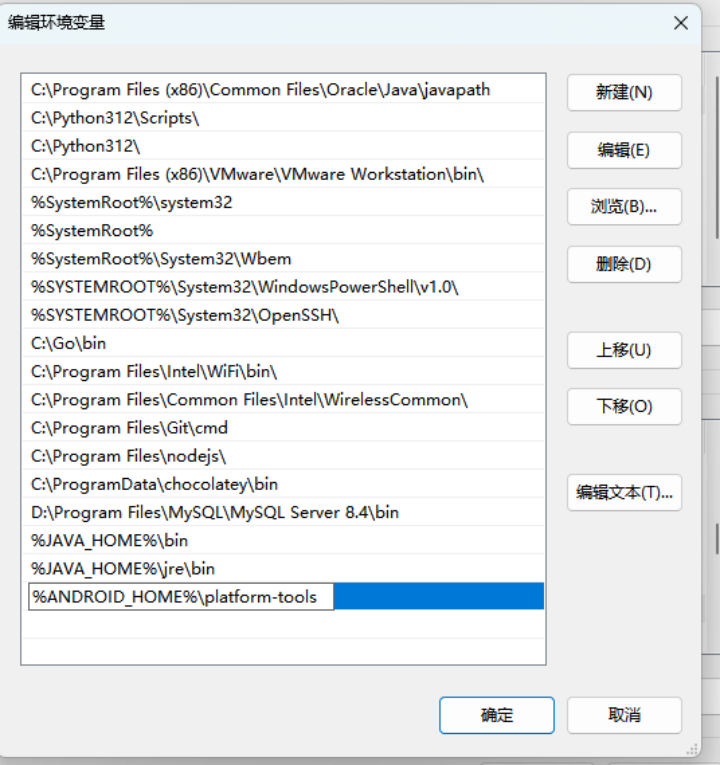Select C:\Python312\Scripts\ entry

[283, 118]
